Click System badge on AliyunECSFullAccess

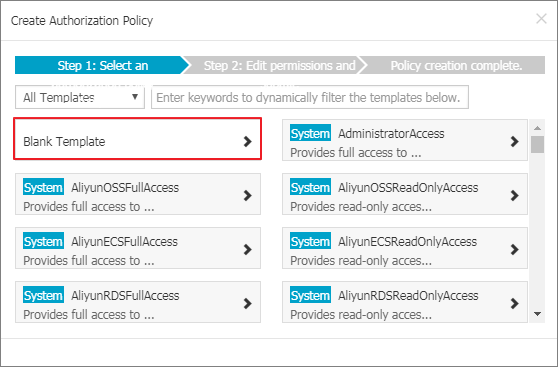43,241
